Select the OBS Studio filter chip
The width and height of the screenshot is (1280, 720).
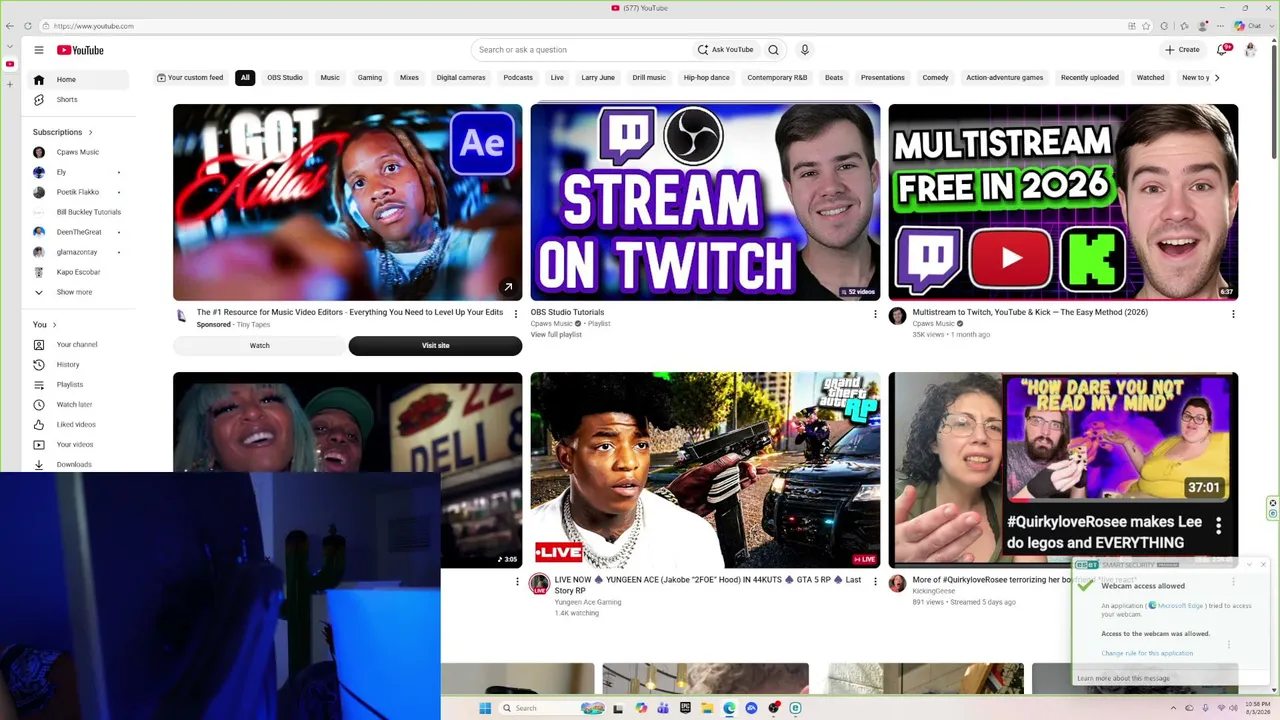coord(285,77)
